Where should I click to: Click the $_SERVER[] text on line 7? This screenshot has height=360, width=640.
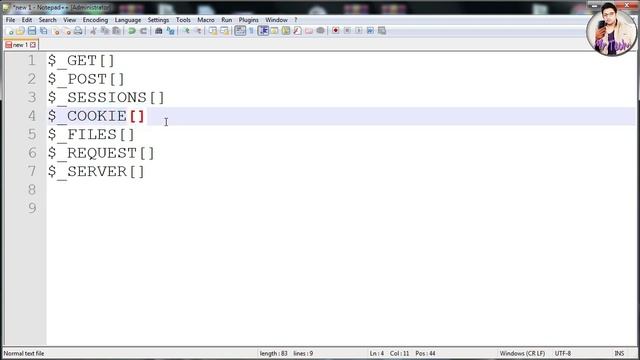(x=96, y=171)
